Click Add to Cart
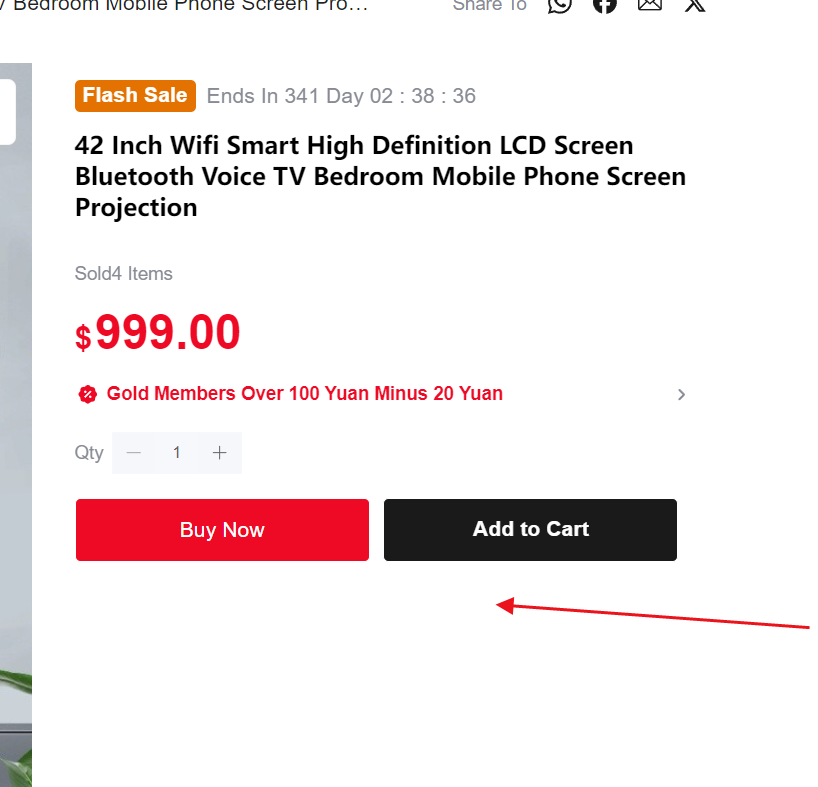Viewport: 818px width, 787px height. coord(530,529)
